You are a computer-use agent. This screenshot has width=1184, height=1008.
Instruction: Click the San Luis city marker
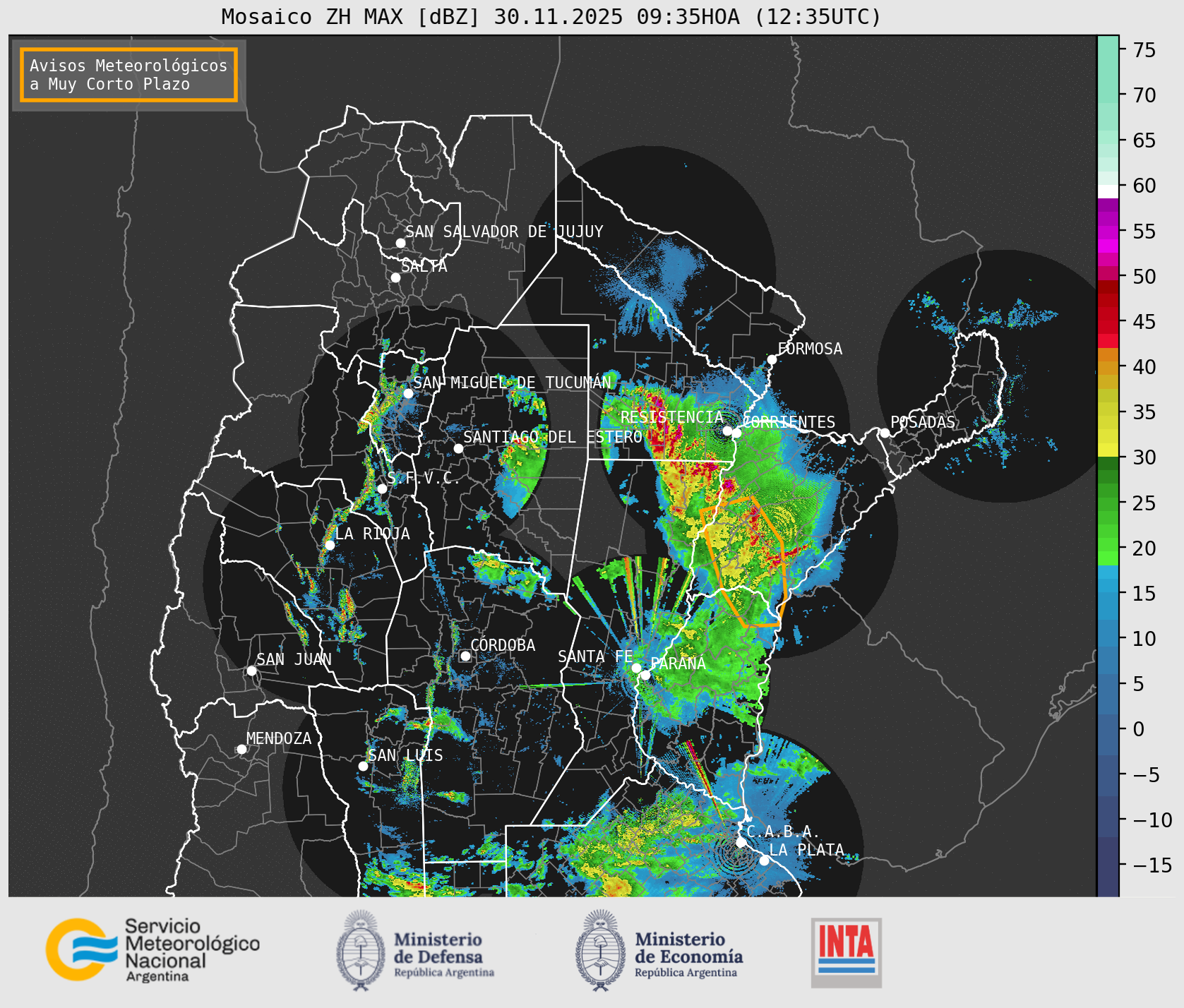[x=363, y=766]
